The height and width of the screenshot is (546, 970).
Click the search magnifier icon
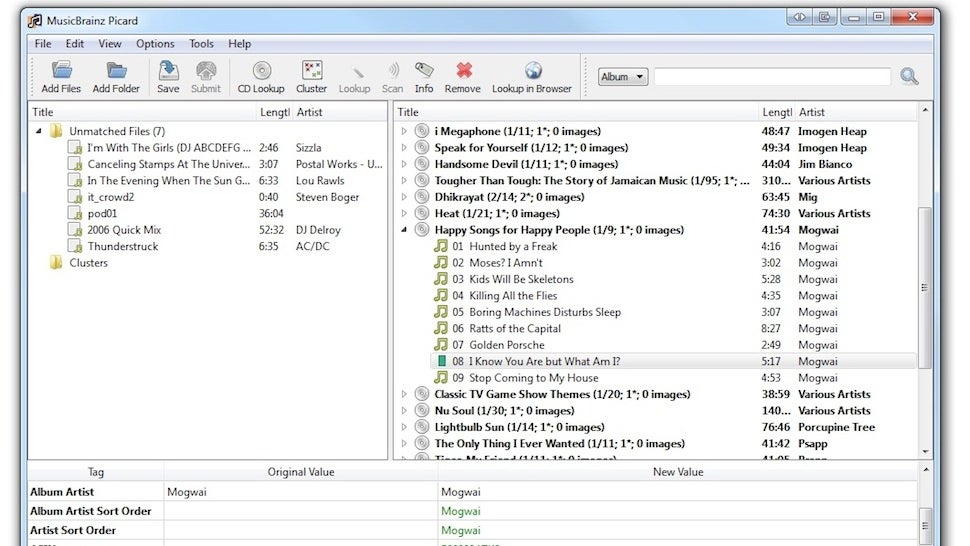pyautogui.click(x=909, y=76)
